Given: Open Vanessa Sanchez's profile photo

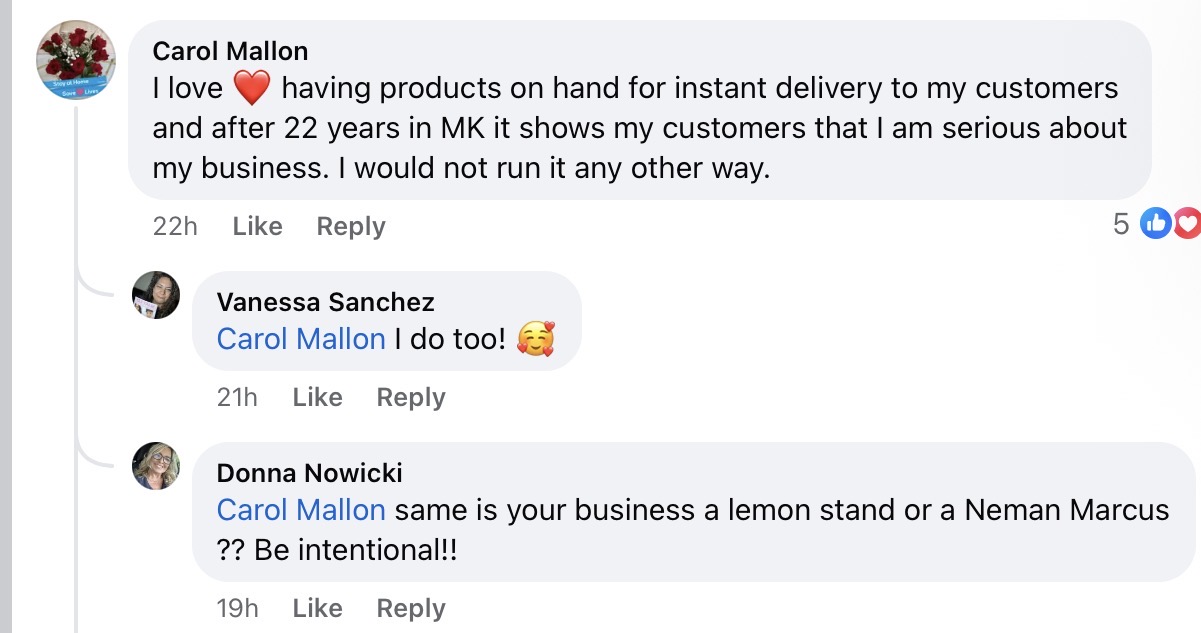Looking at the screenshot, I should coord(156,295).
